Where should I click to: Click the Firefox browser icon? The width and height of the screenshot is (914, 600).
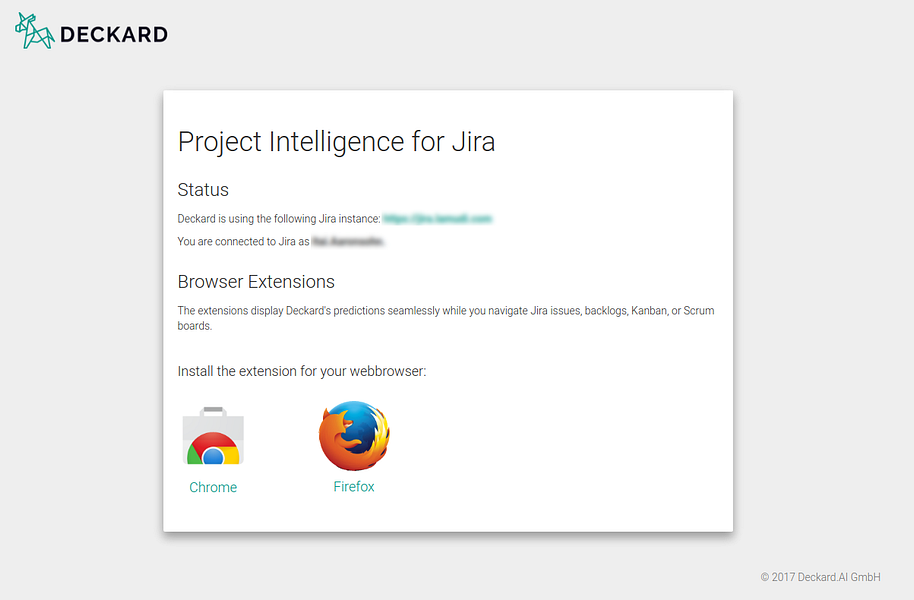(354, 435)
